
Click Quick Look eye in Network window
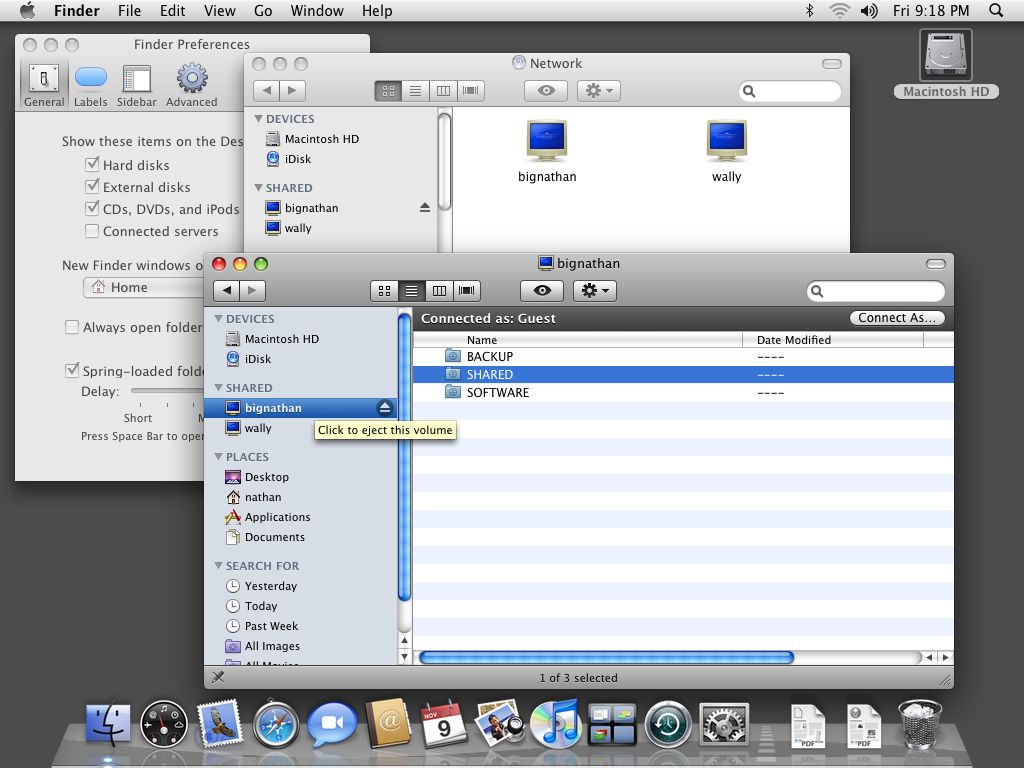[546, 91]
